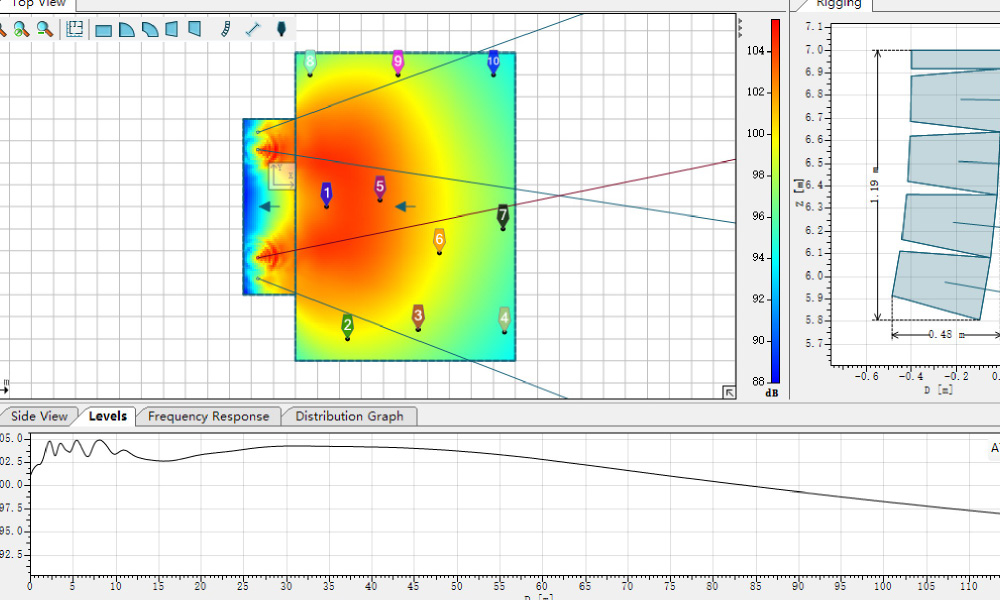Toggle the grid ruler display icon
This screenshot has height=600, width=1000.
click(75, 29)
